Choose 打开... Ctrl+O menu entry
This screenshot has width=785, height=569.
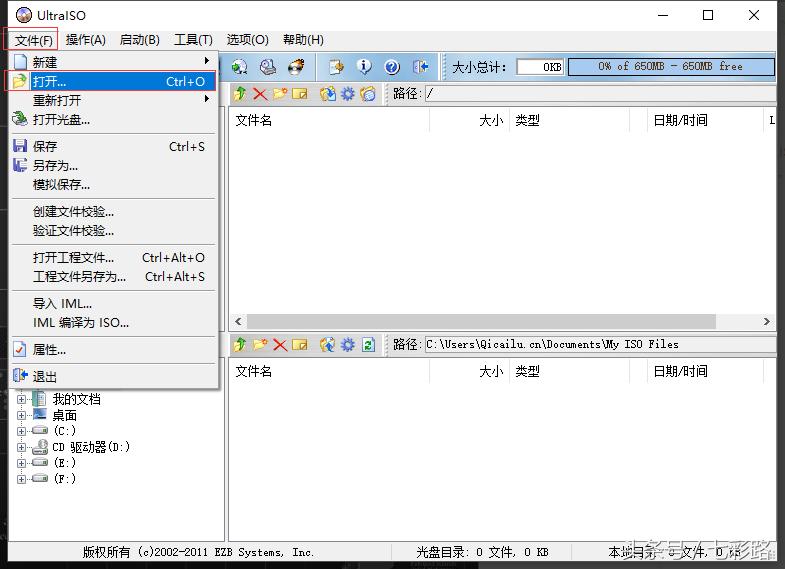coord(113,81)
